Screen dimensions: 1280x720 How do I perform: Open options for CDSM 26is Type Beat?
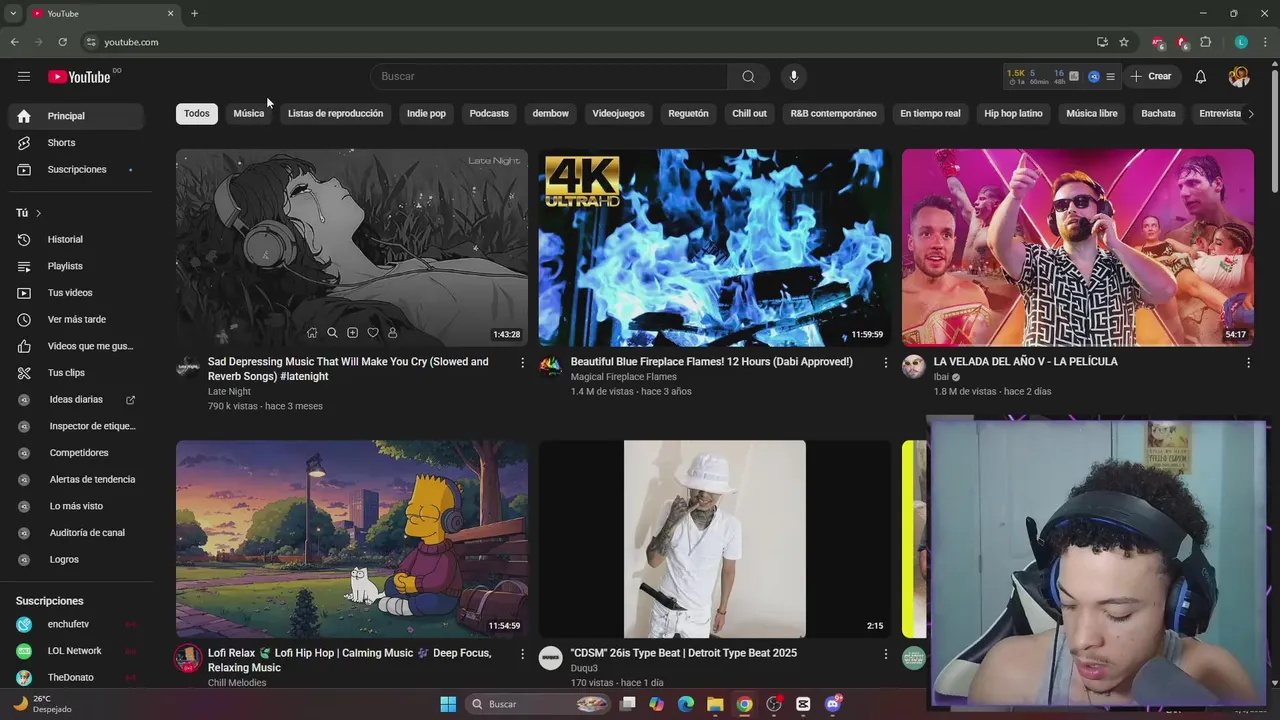(x=885, y=654)
